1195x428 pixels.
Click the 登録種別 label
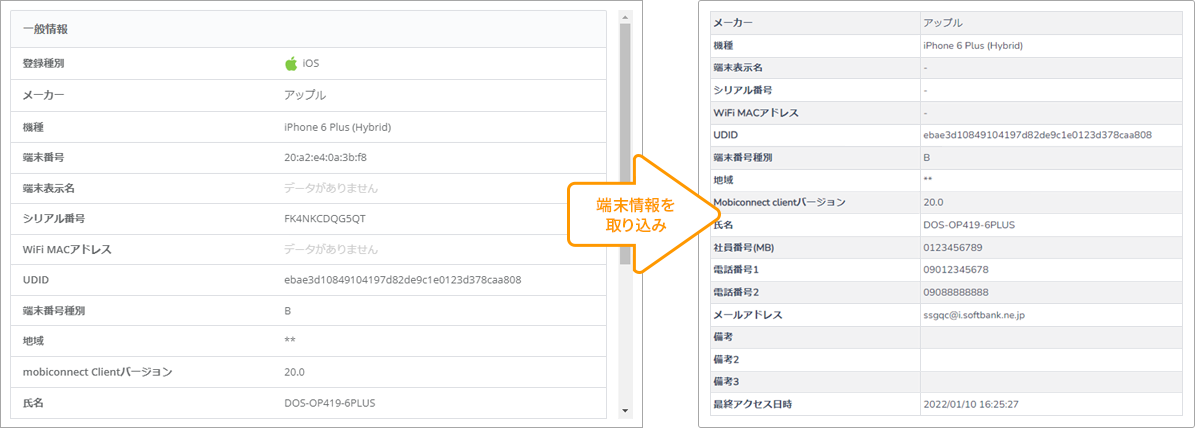pos(43,63)
